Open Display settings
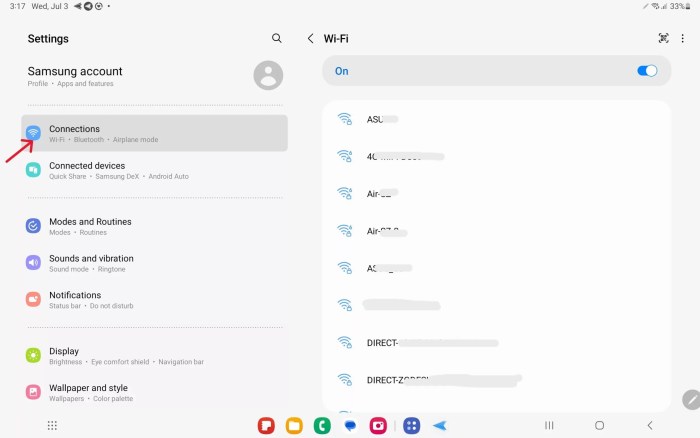This screenshot has height=438, width=700. [x=154, y=356]
